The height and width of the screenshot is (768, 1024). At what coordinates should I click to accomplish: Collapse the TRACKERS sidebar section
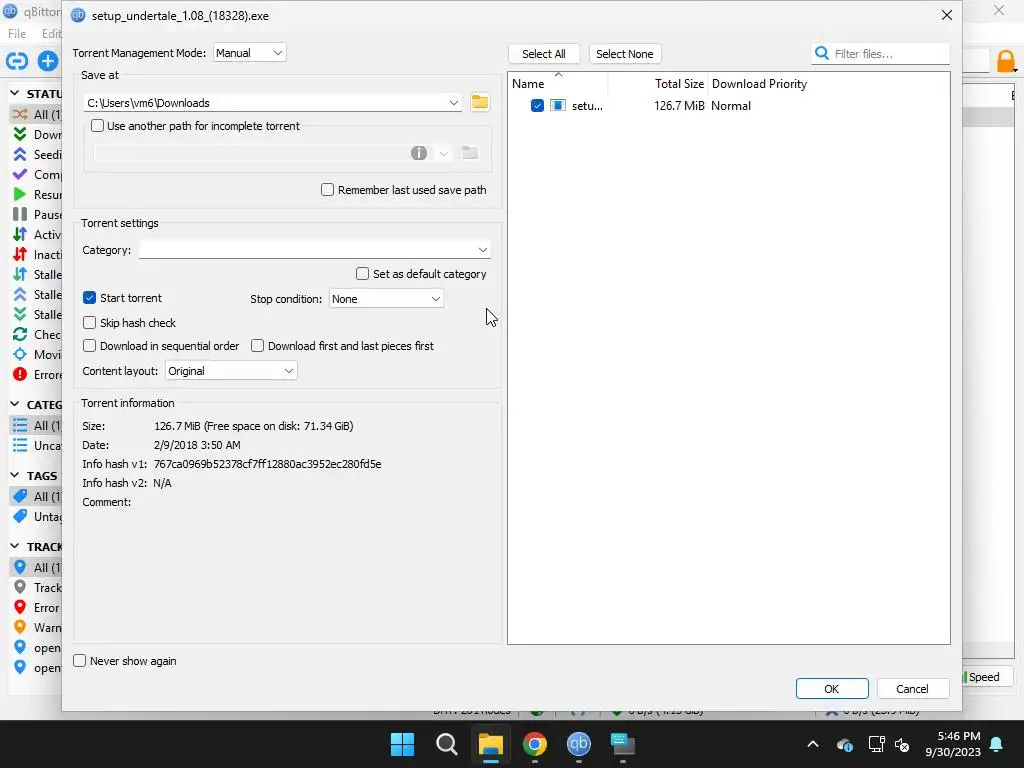(14, 546)
